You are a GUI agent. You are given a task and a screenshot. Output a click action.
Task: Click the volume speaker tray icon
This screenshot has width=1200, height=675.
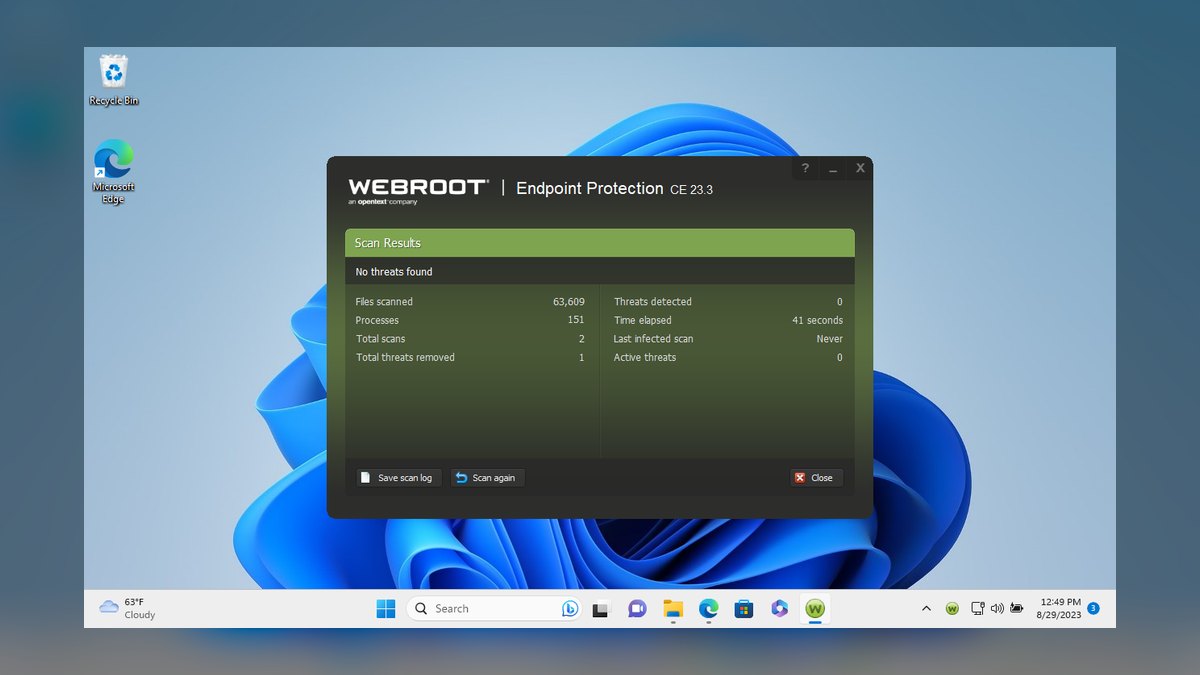997,608
